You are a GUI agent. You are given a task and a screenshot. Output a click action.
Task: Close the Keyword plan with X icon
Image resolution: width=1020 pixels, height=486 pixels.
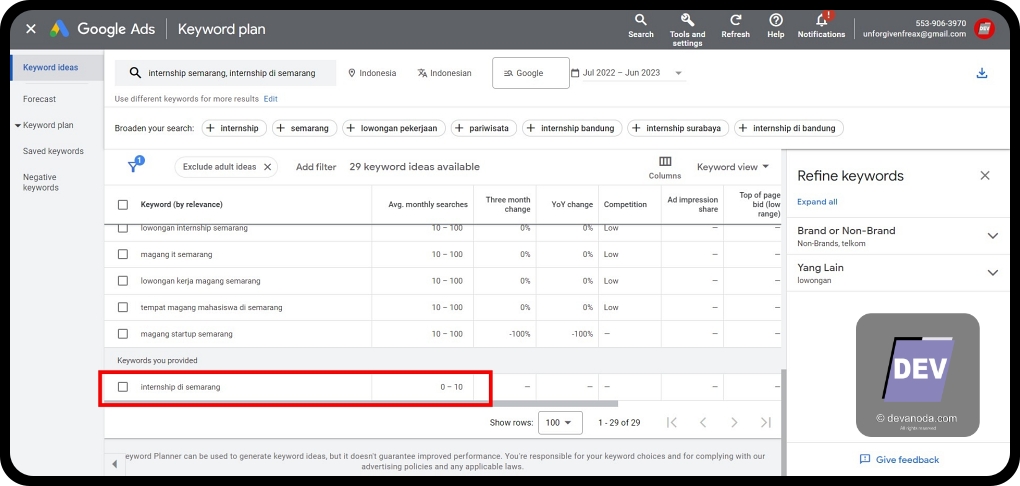click(x=31, y=29)
